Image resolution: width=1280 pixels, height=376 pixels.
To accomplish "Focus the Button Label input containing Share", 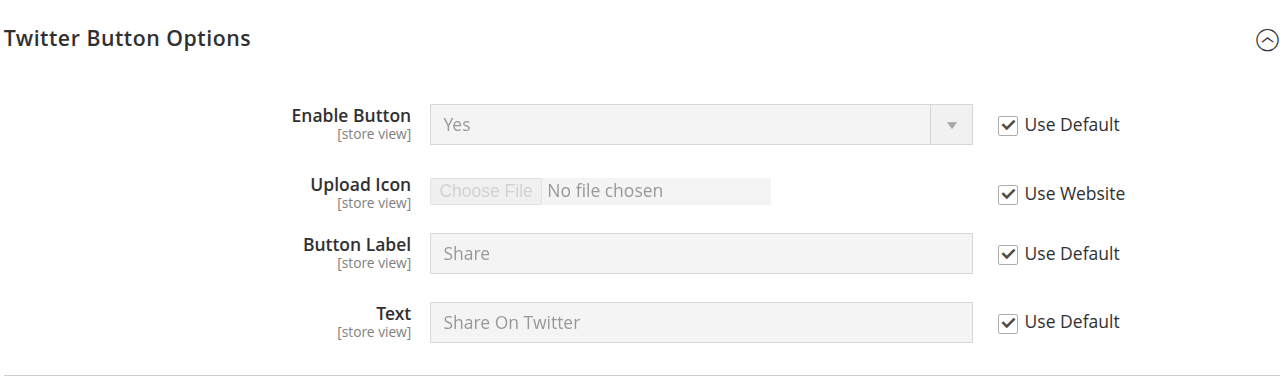I will pyautogui.click(x=701, y=254).
